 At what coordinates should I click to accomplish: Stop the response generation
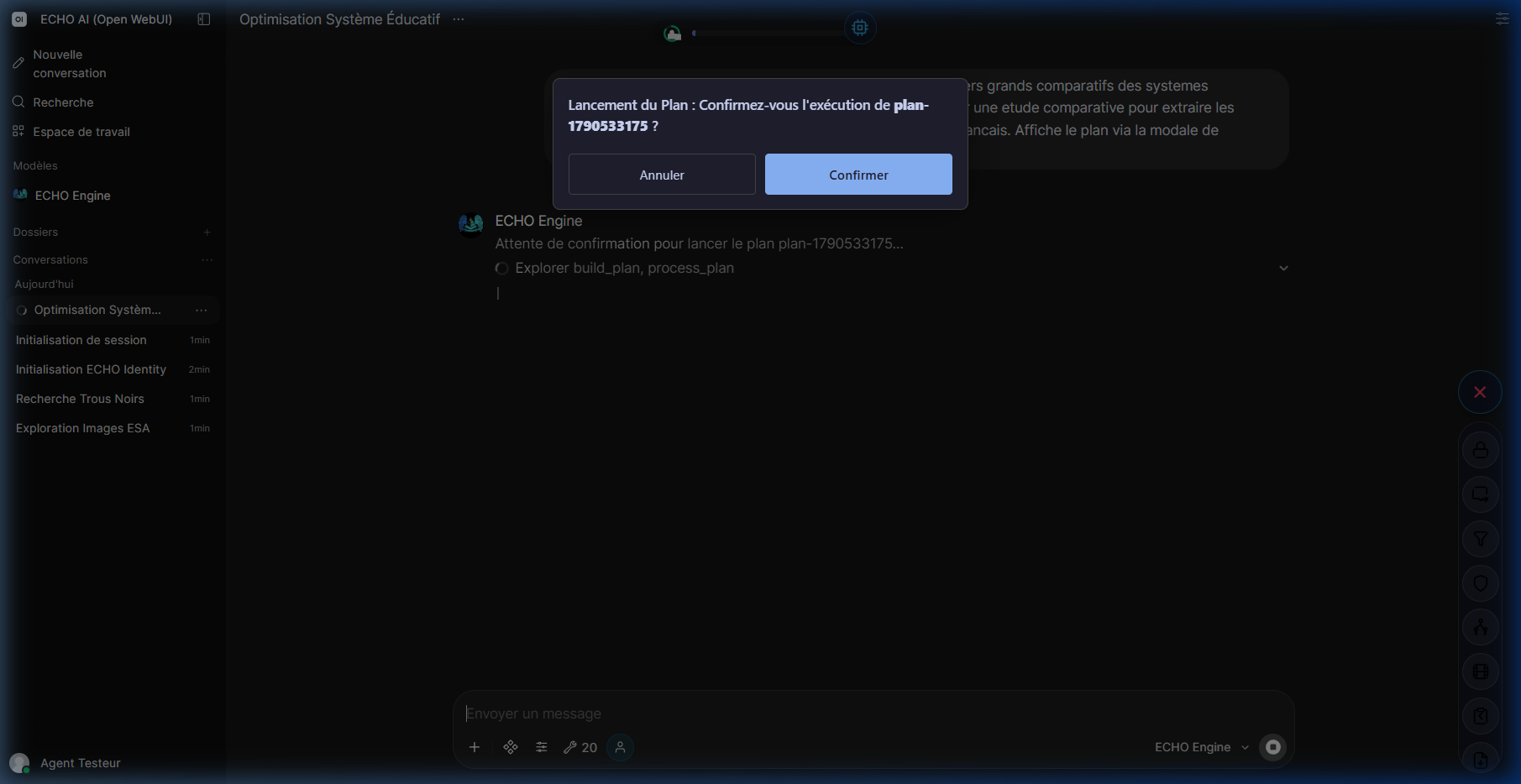[x=1273, y=747]
